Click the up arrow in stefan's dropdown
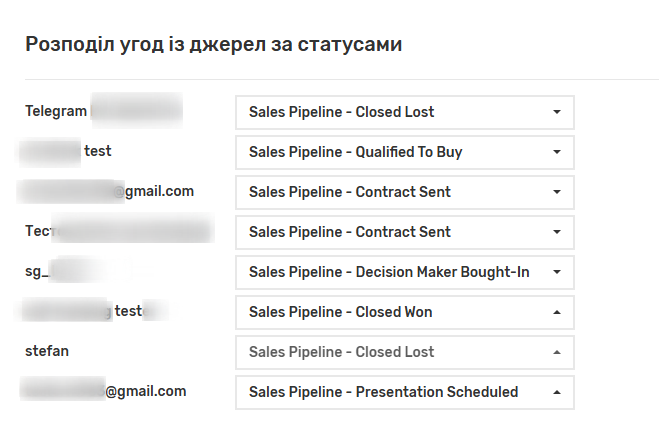 [557, 352]
